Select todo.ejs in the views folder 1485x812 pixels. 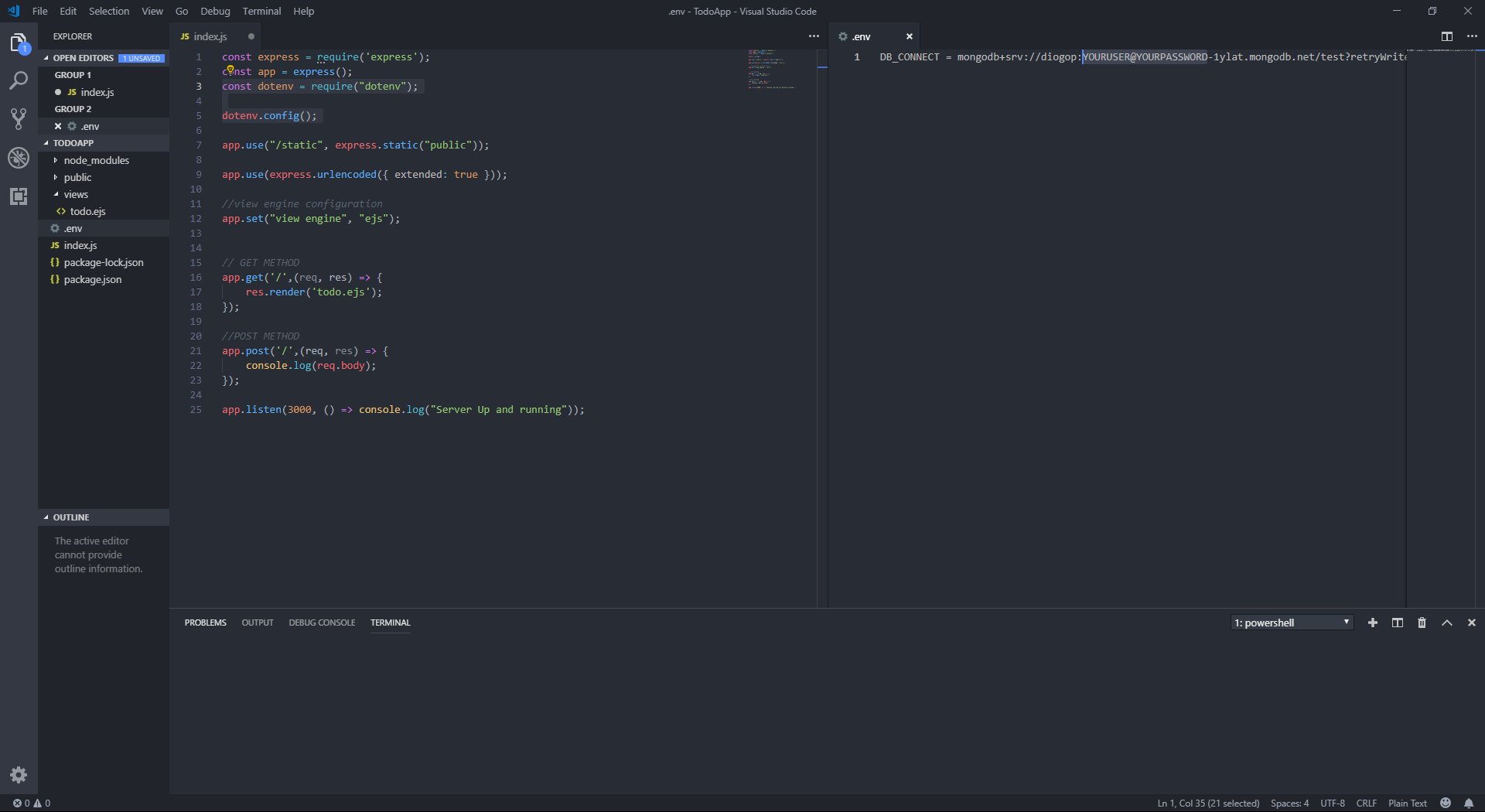click(87, 211)
